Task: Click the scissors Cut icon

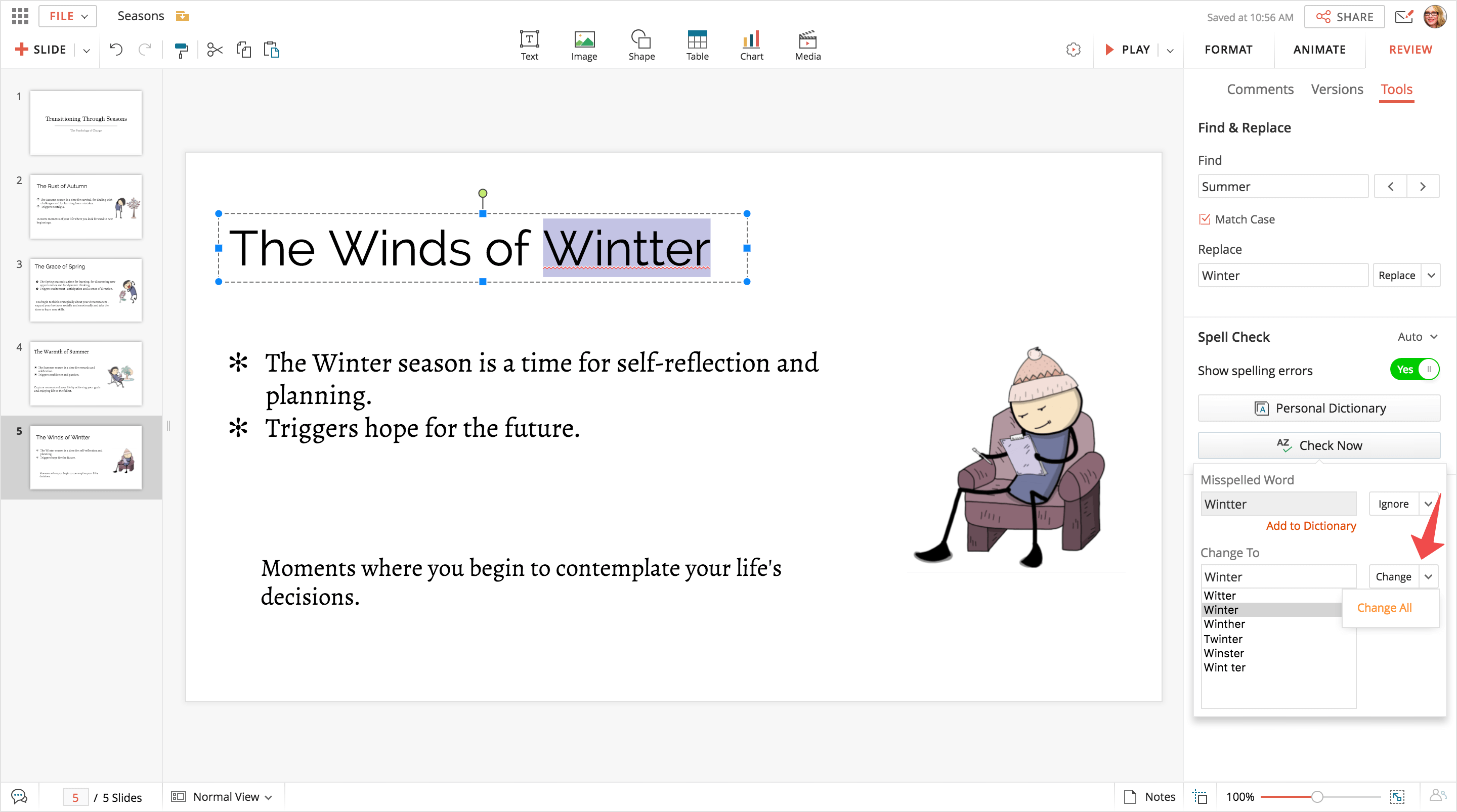Action: [x=215, y=50]
